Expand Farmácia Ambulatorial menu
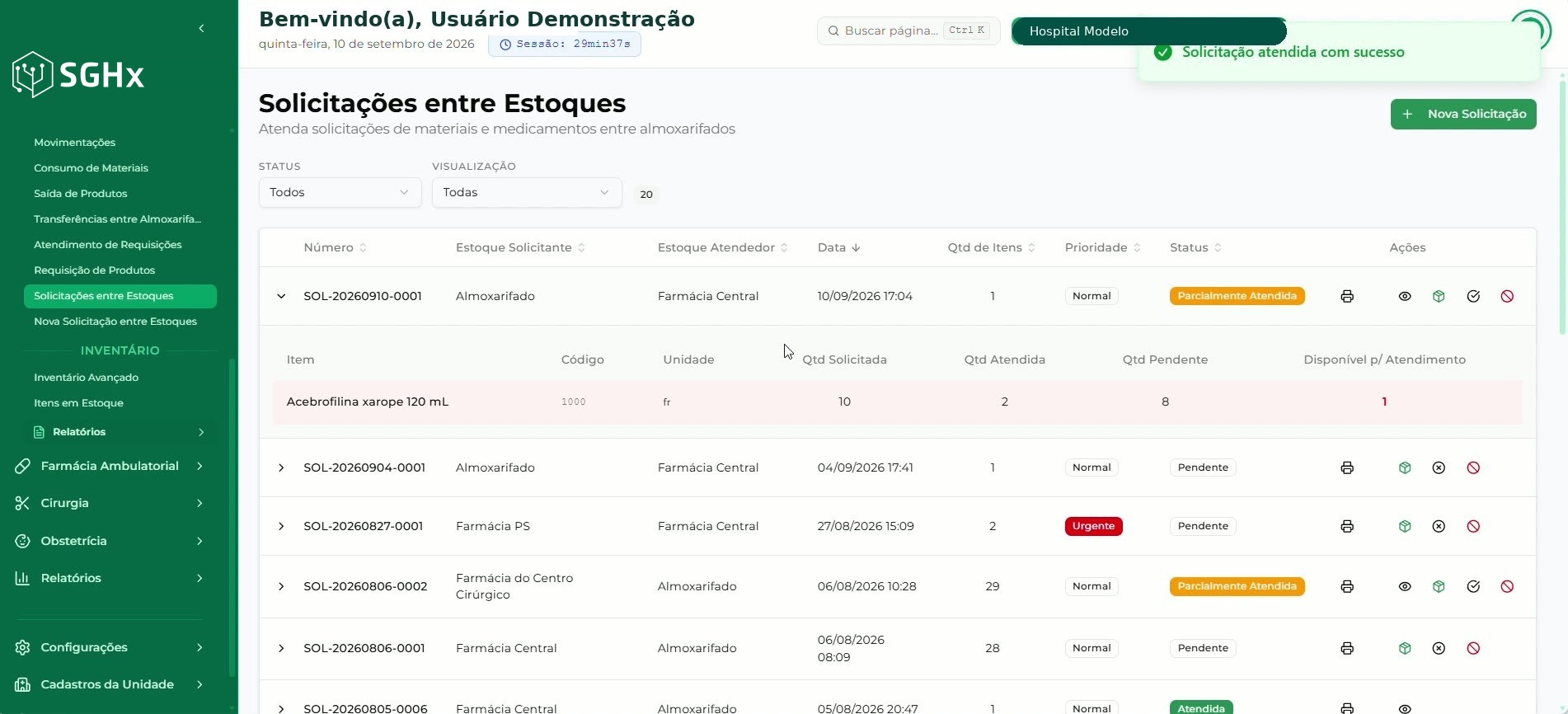This screenshot has width=1568, height=714. click(x=110, y=466)
